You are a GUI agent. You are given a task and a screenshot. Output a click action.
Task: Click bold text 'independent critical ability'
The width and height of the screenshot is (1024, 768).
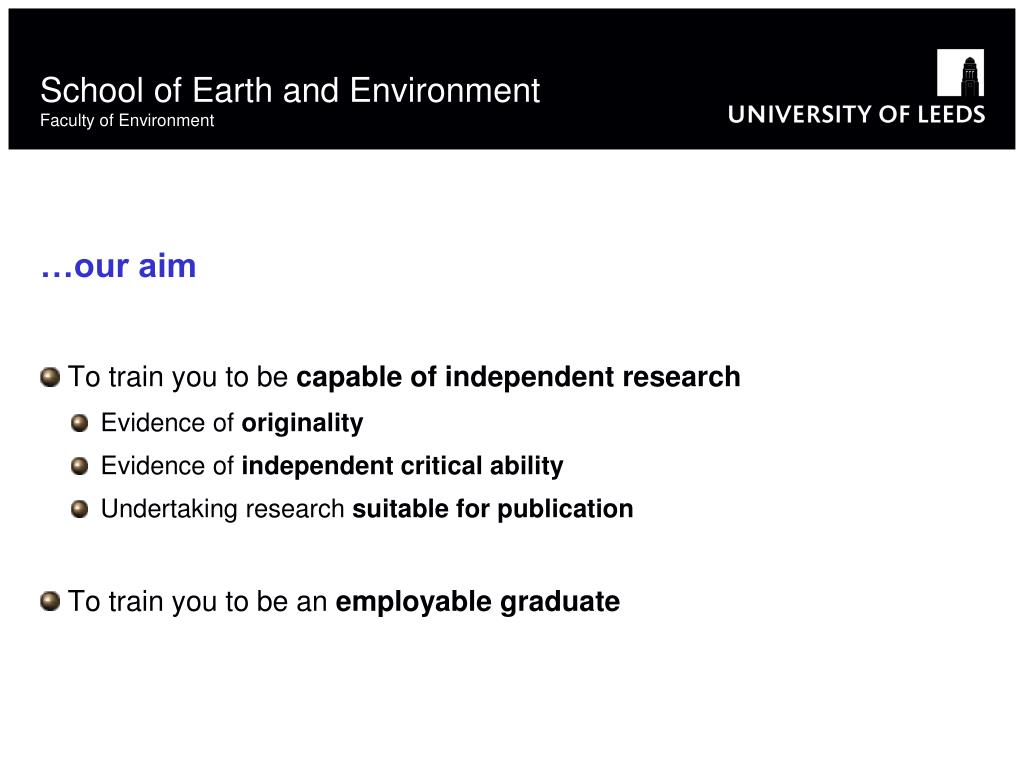402,466
